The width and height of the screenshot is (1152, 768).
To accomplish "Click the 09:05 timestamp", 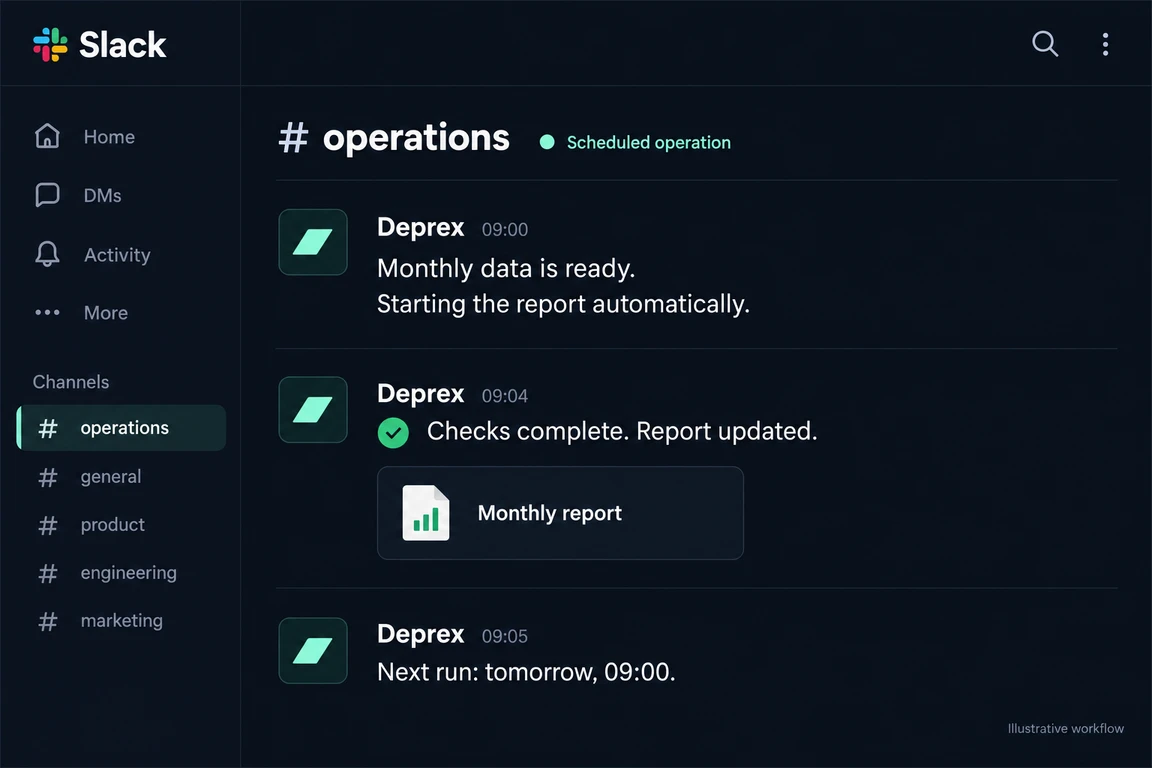I will (x=505, y=636).
